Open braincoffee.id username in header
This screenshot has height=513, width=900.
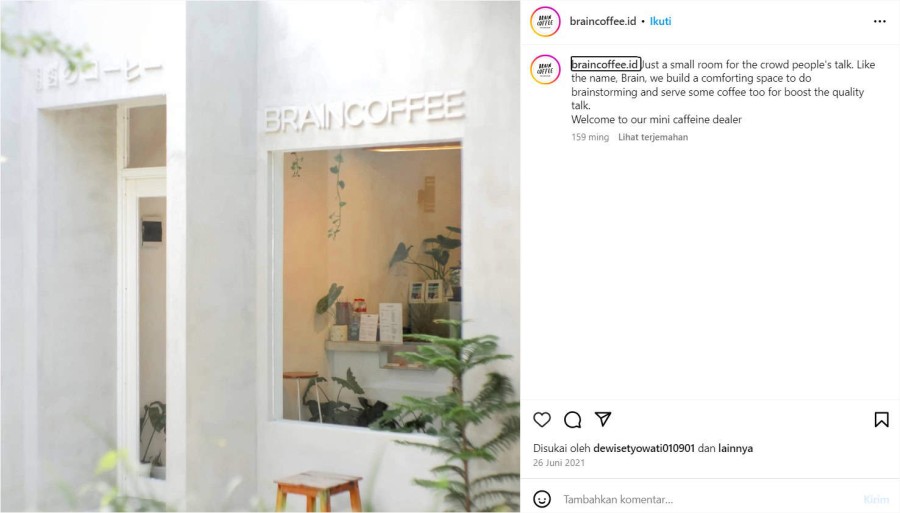[x=603, y=21]
